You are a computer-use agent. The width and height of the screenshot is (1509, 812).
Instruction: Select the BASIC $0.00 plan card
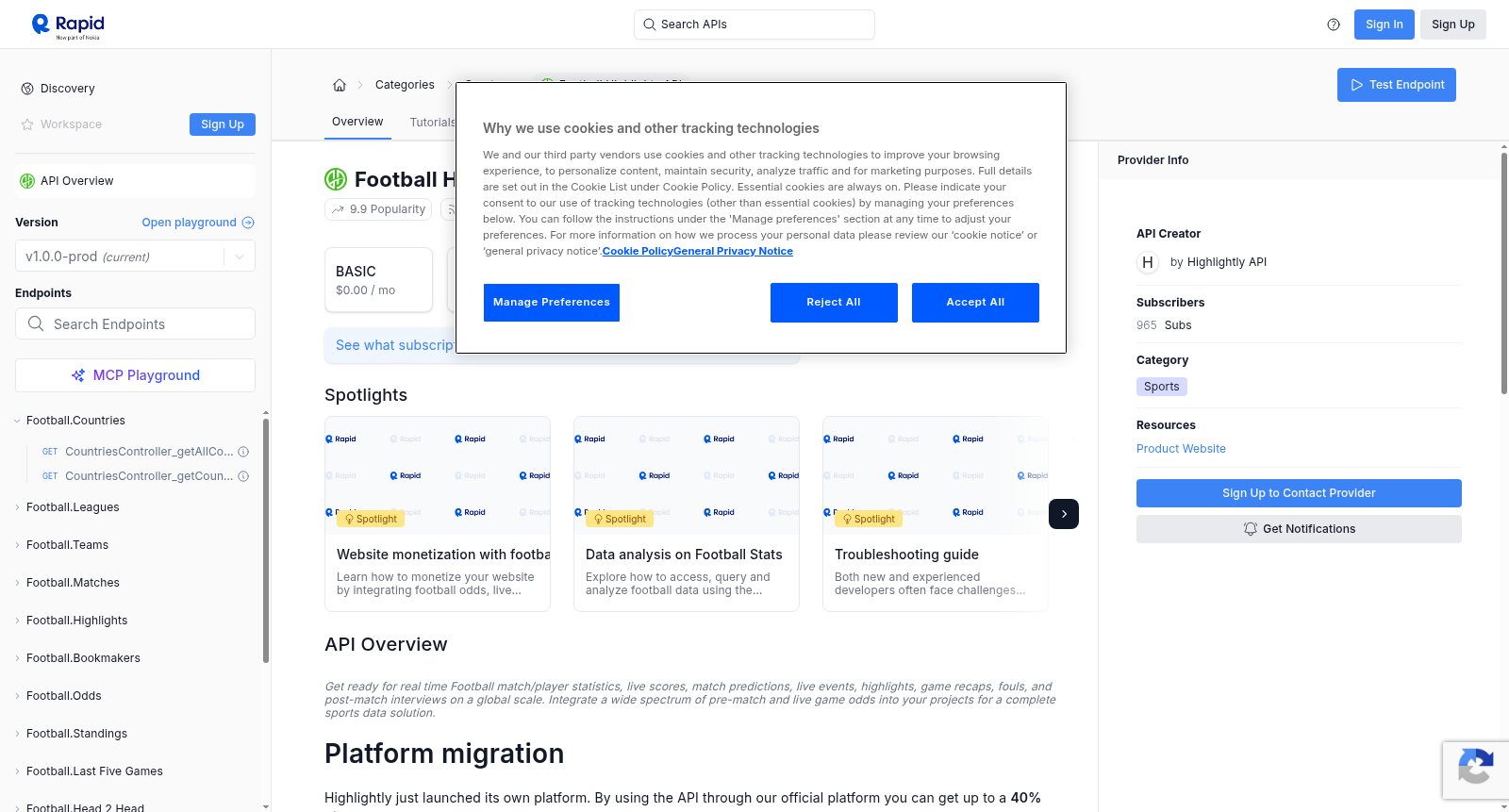pyautogui.click(x=378, y=280)
